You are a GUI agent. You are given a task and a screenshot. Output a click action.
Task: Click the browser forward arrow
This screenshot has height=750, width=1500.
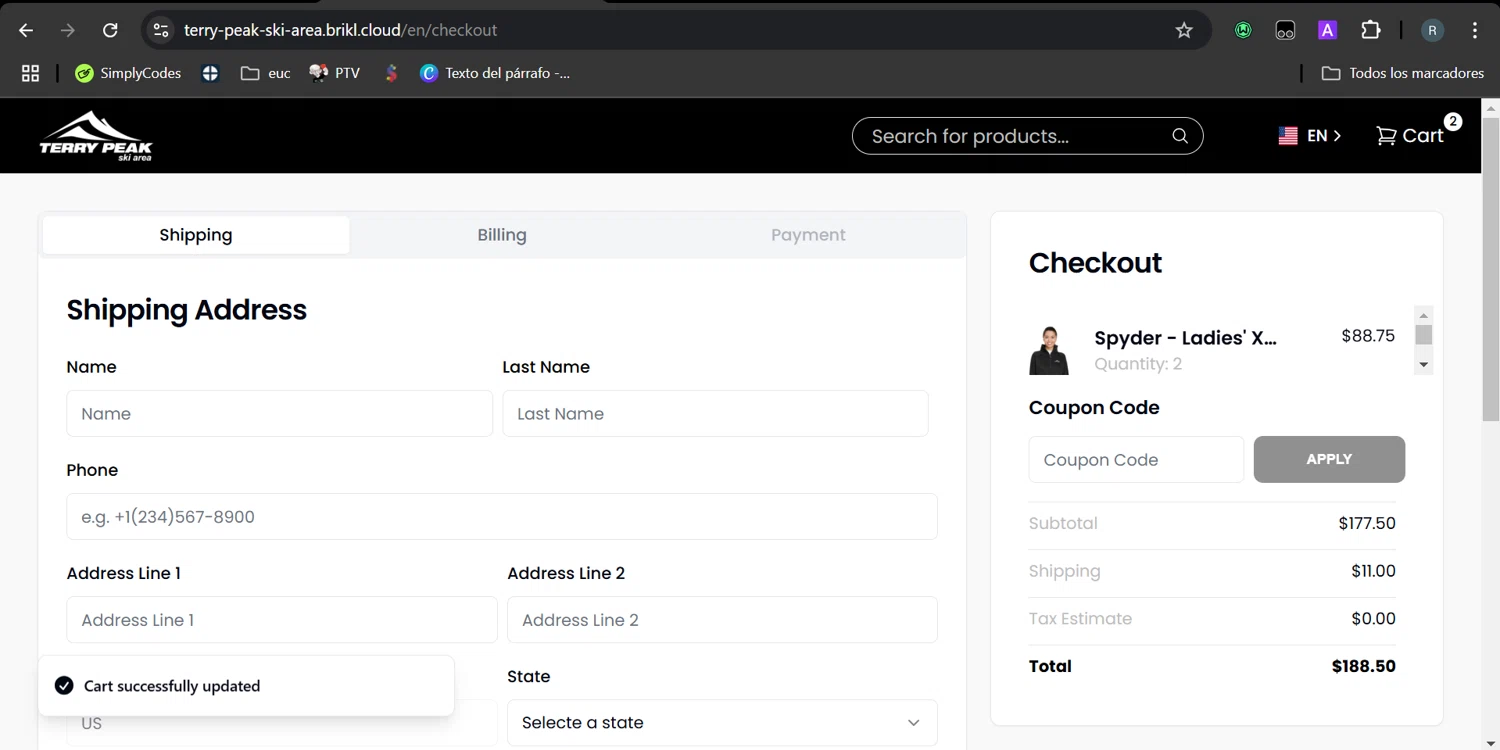click(68, 30)
